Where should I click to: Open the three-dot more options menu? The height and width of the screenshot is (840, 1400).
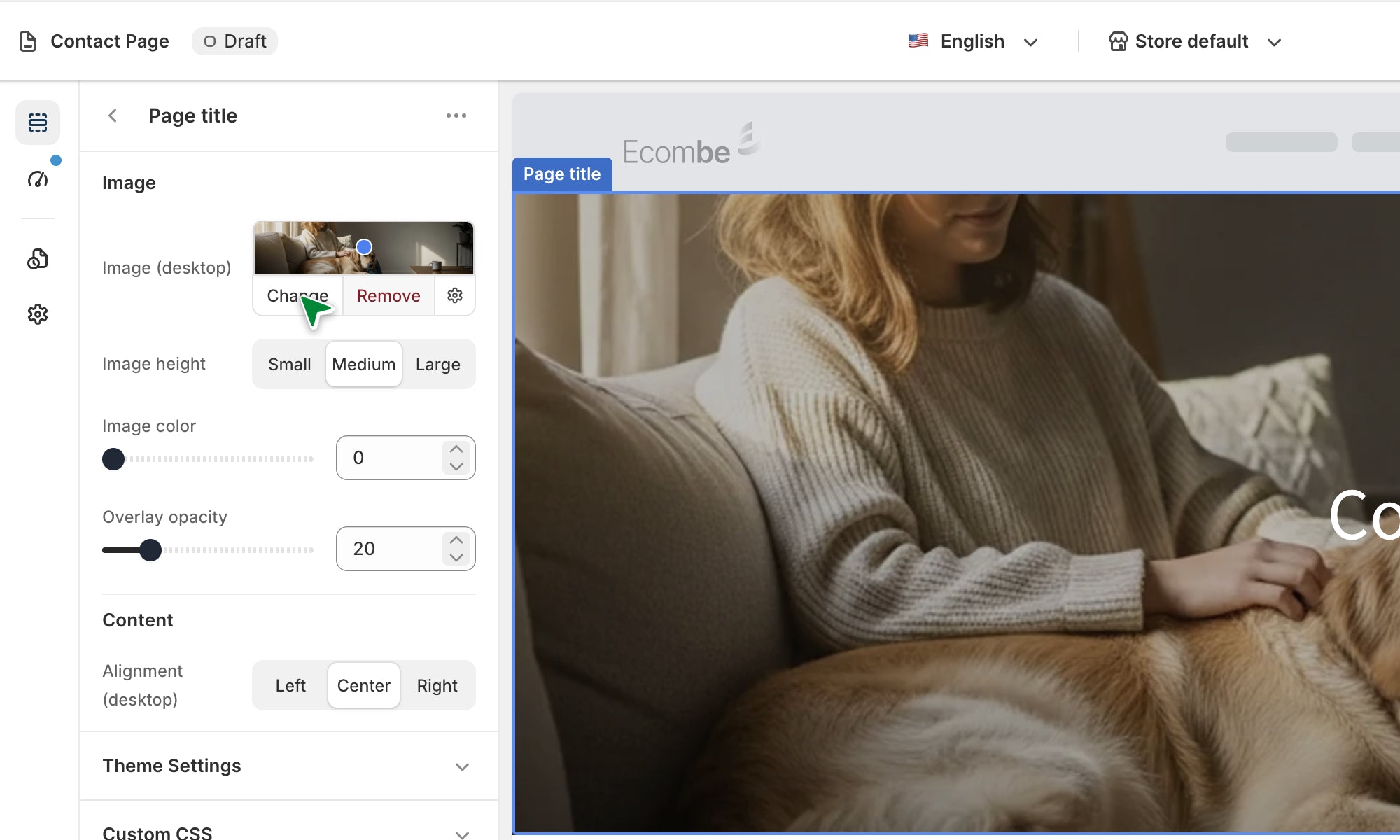[x=456, y=115]
